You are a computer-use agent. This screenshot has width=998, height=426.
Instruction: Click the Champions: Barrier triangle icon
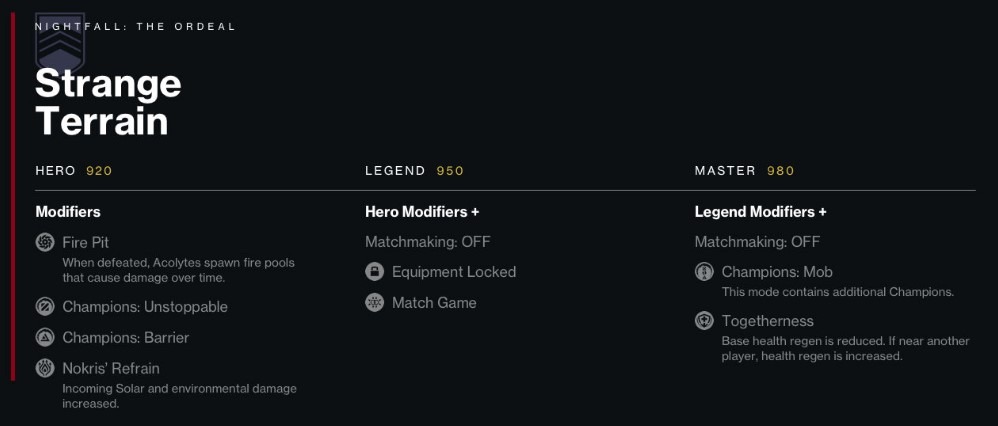click(x=45, y=337)
